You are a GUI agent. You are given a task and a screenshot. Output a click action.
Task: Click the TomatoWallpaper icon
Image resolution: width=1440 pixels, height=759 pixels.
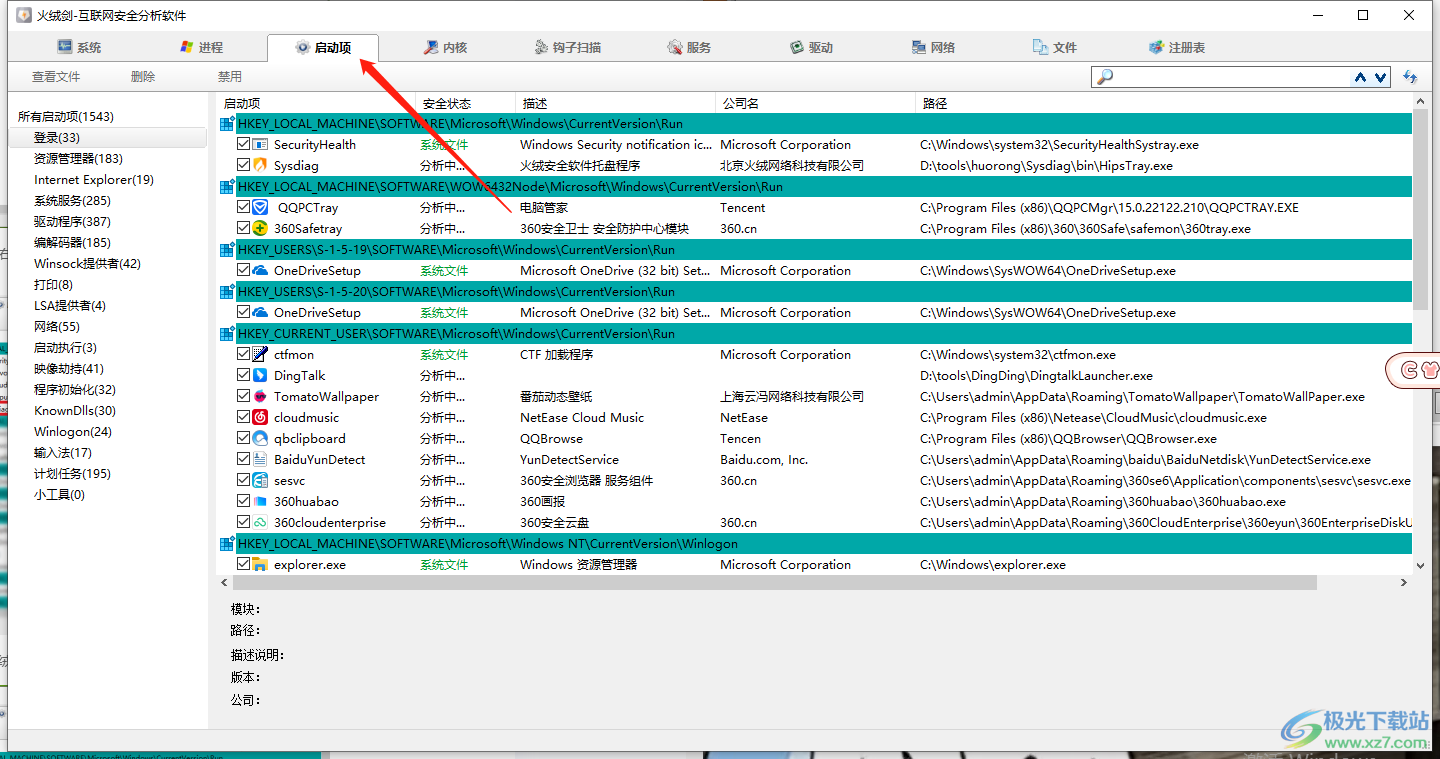pyautogui.click(x=260, y=397)
